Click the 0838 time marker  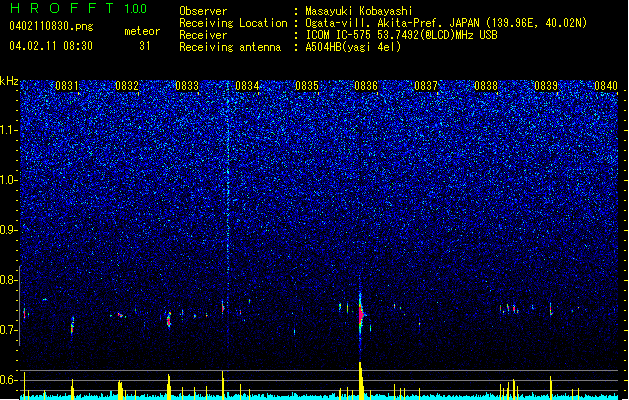486,86
